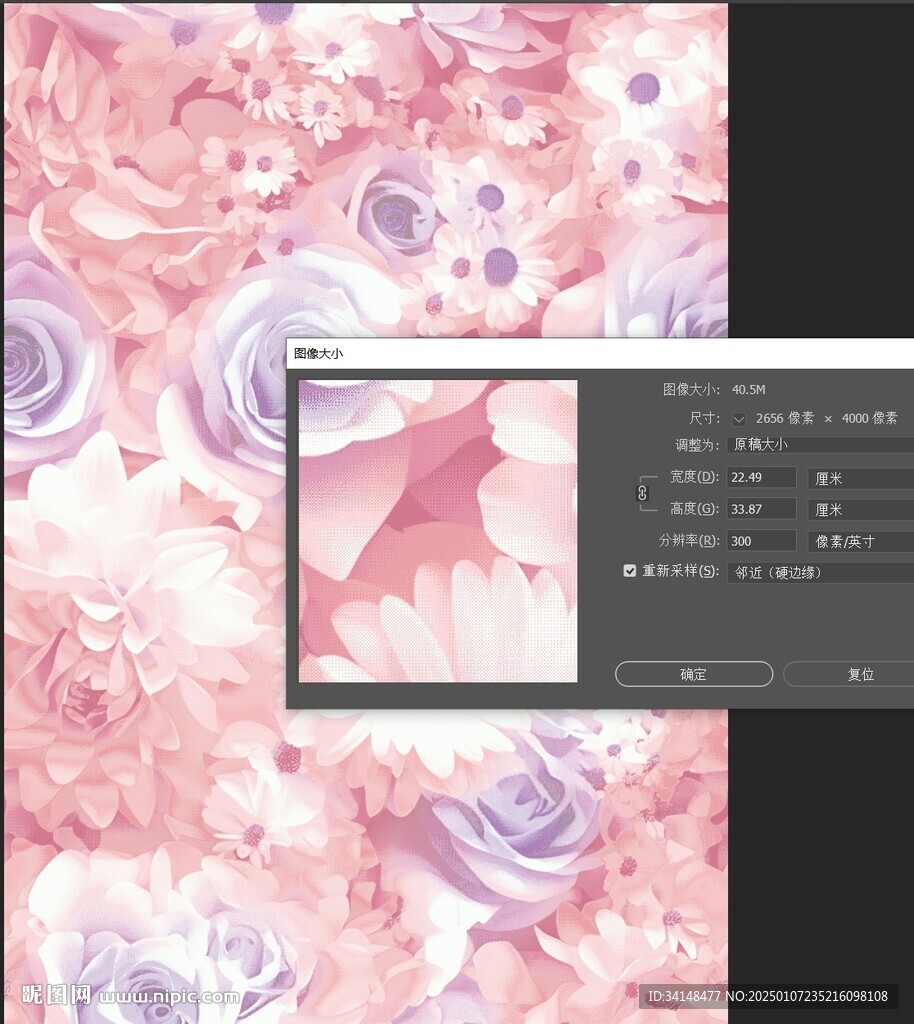The width and height of the screenshot is (914, 1024).
Task: Click the petal preview thumbnail in the dialog
Action: click(x=437, y=528)
